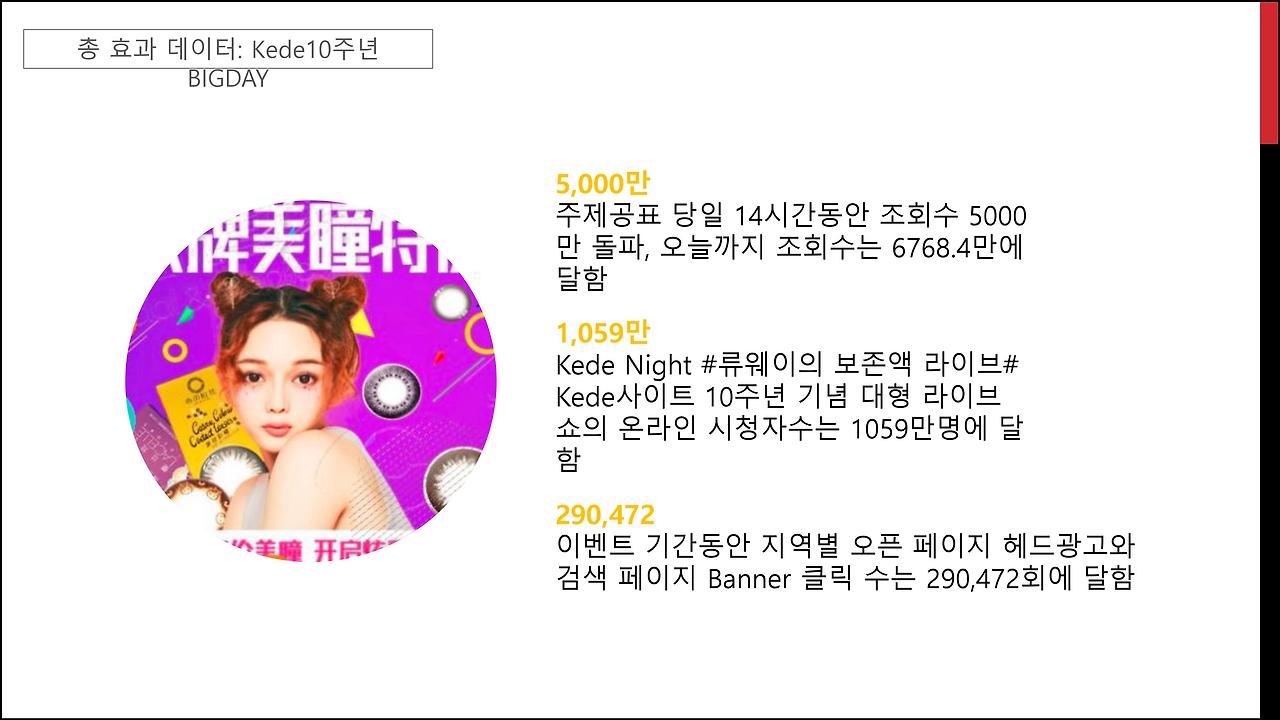Click the yellow ring graphic left of the woman
Image resolution: width=1280 pixels, height=720 pixels.
177,350
